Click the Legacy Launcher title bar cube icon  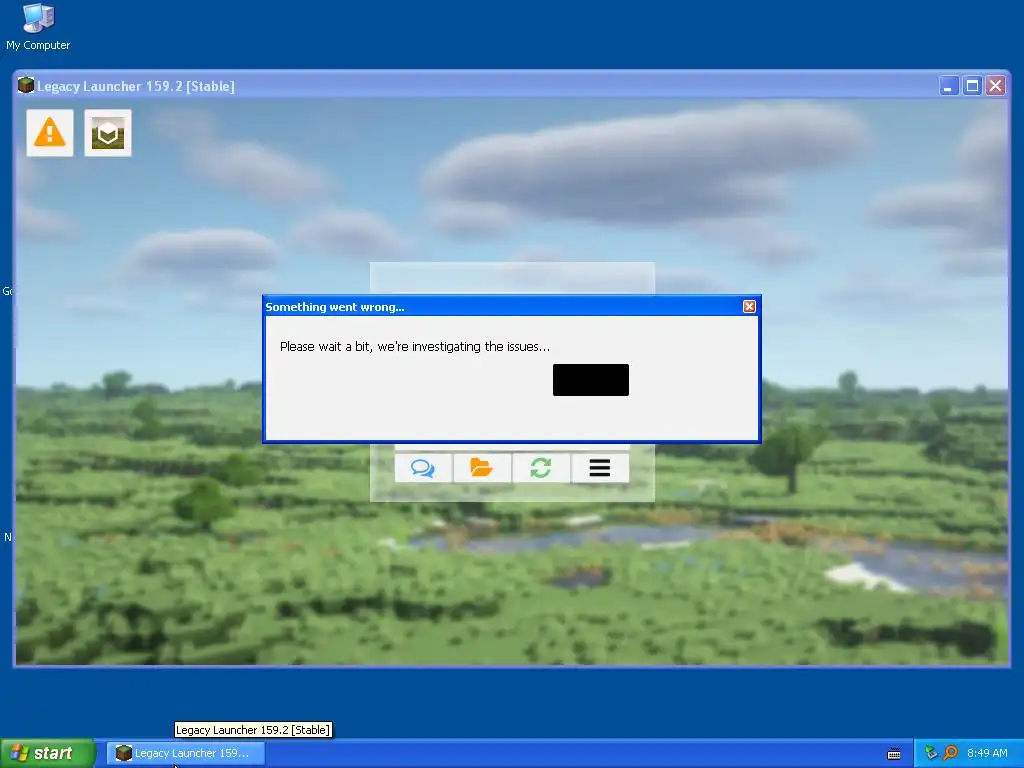[x=25, y=86]
